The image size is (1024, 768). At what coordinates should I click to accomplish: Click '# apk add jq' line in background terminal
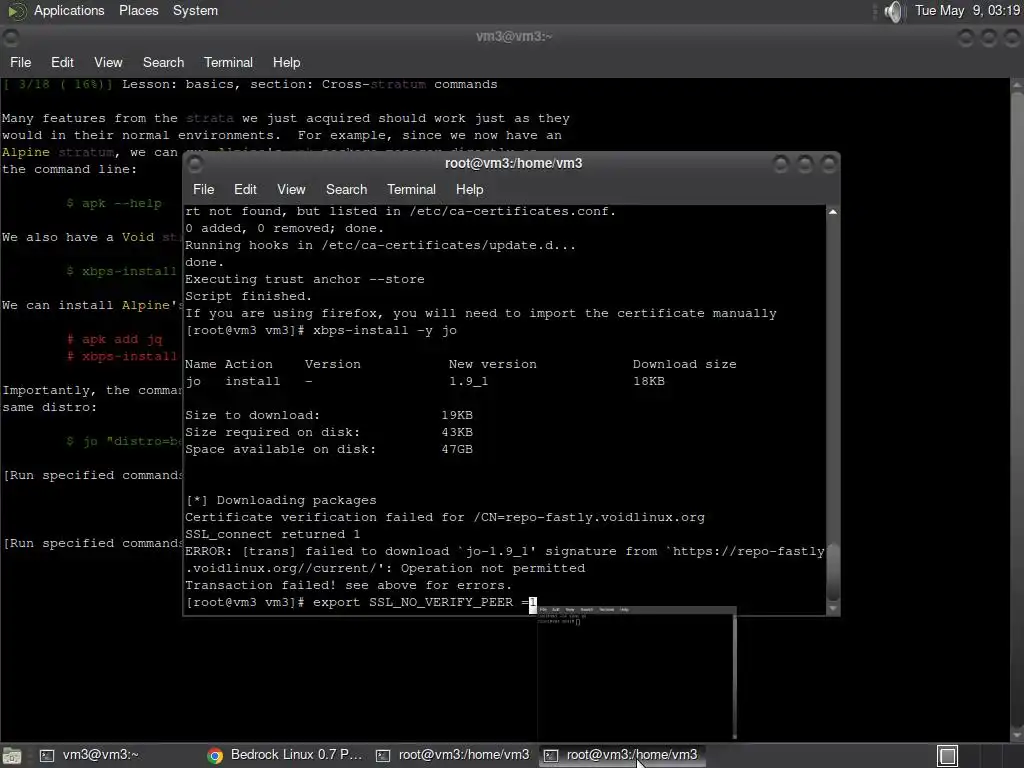click(x=114, y=339)
